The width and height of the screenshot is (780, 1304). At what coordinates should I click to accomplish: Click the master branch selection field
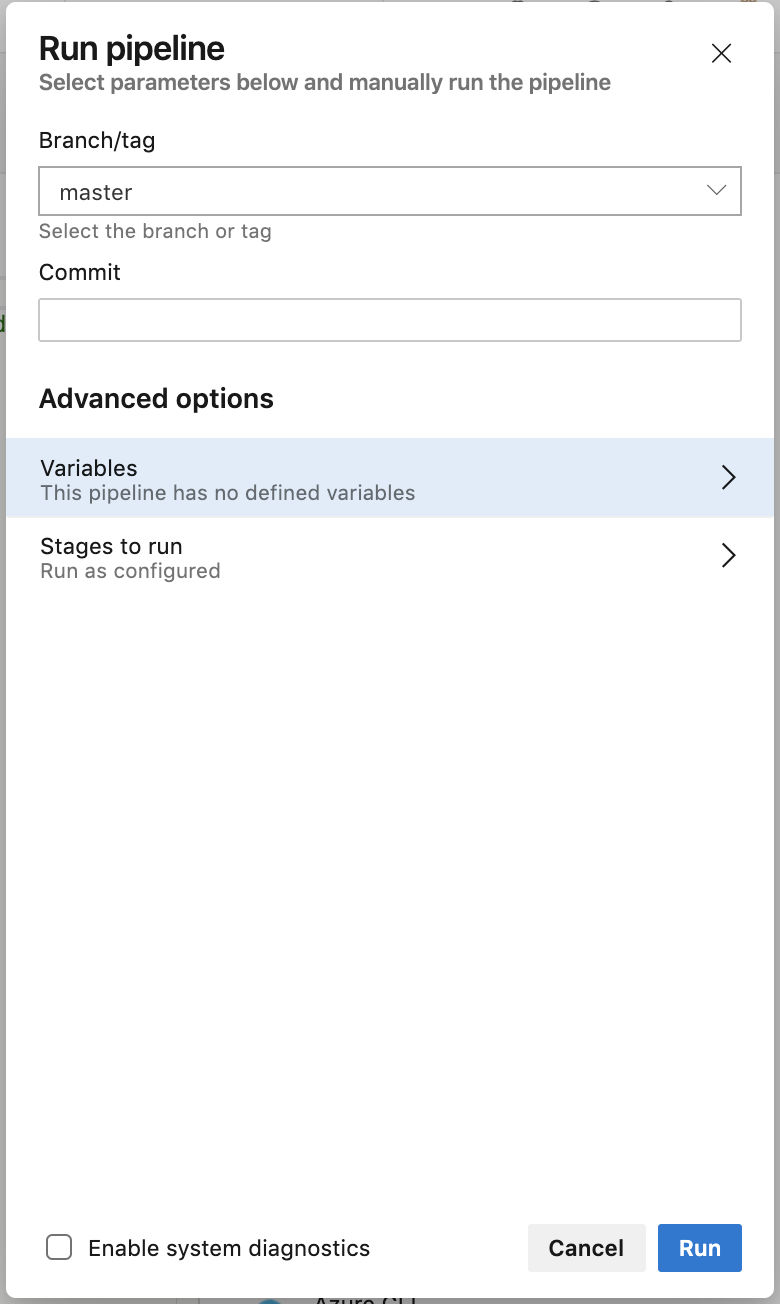[x=370, y=192]
